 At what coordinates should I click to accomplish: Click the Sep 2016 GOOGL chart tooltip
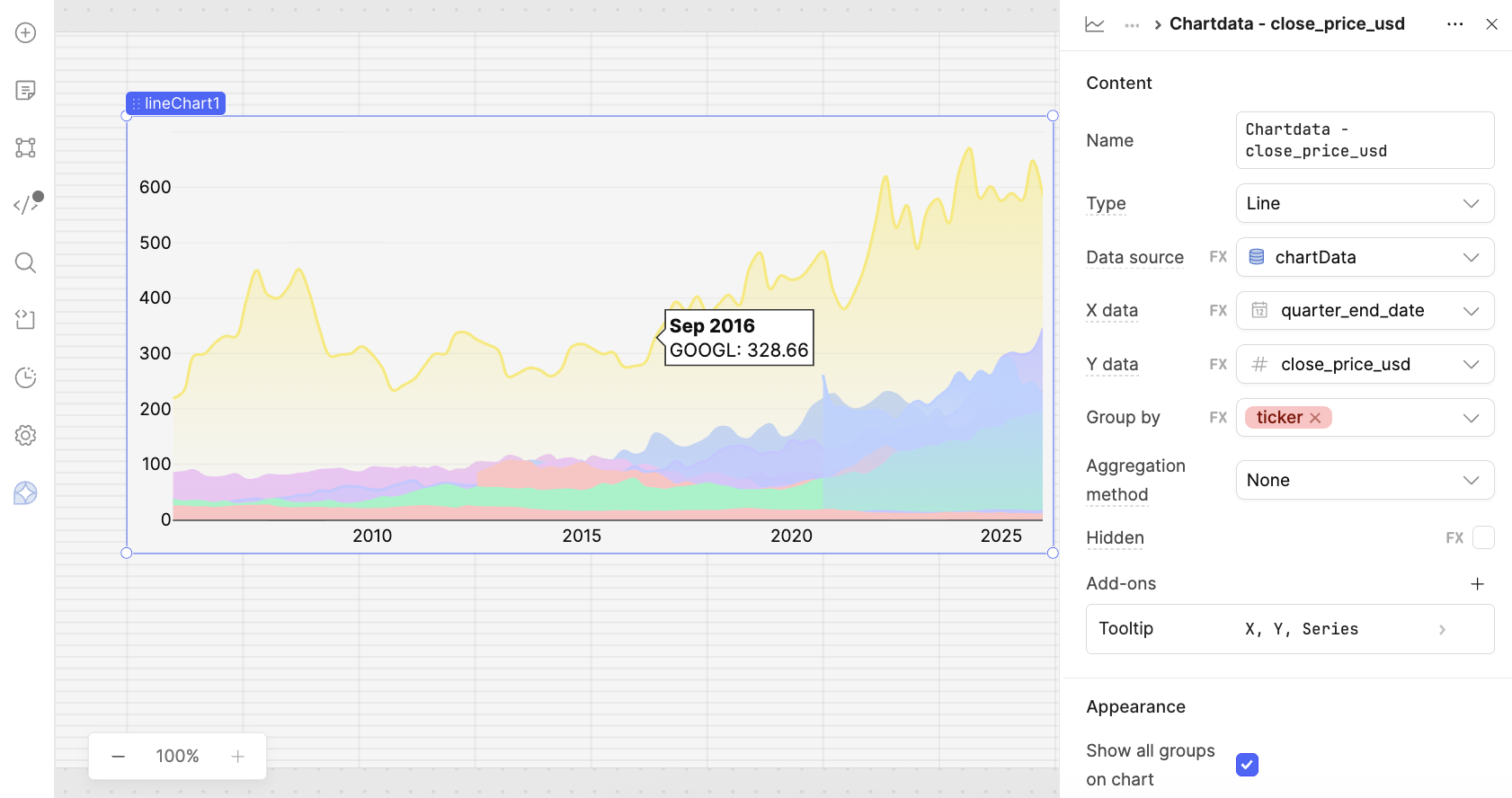pos(739,338)
